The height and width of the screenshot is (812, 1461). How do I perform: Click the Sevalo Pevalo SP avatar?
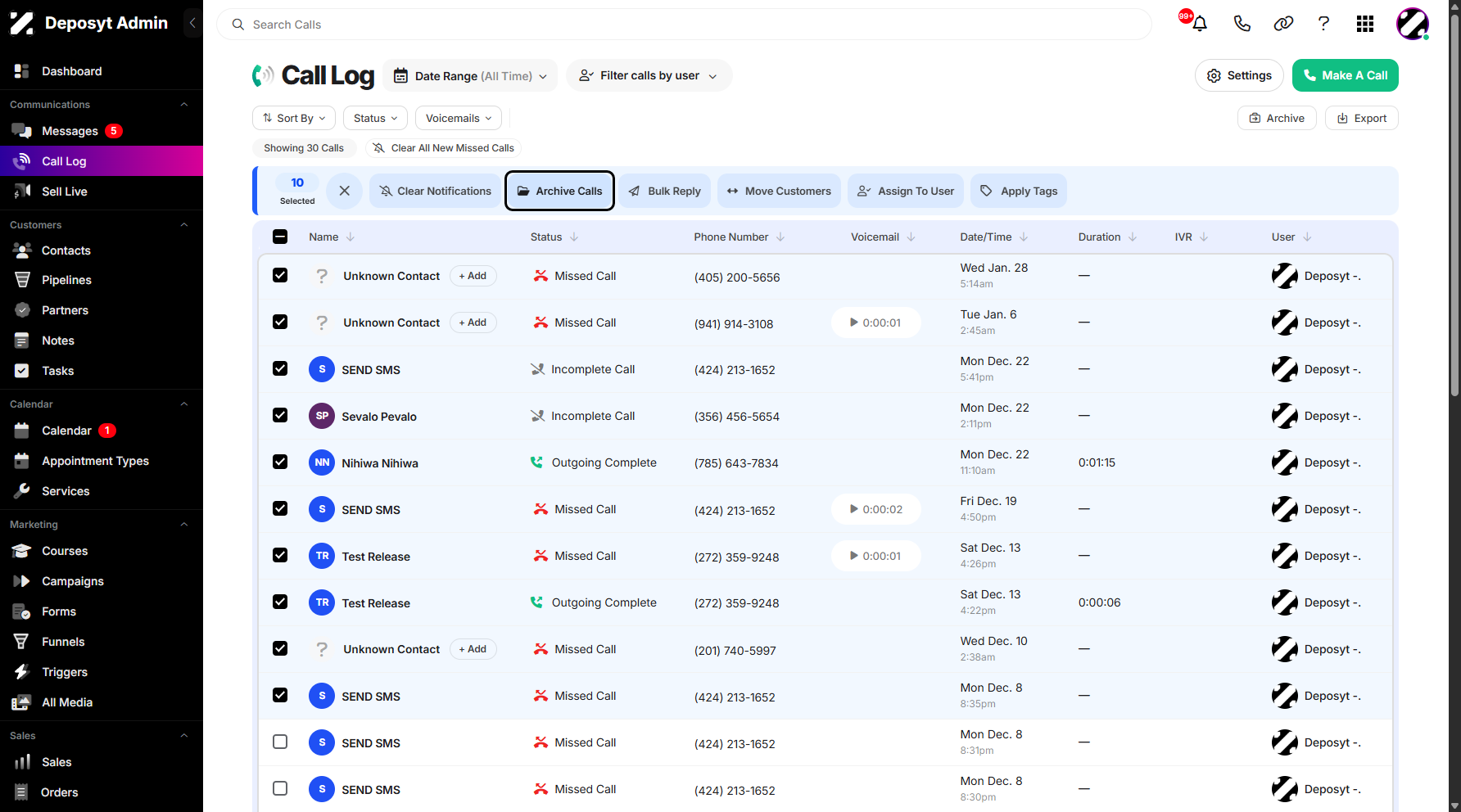click(322, 416)
